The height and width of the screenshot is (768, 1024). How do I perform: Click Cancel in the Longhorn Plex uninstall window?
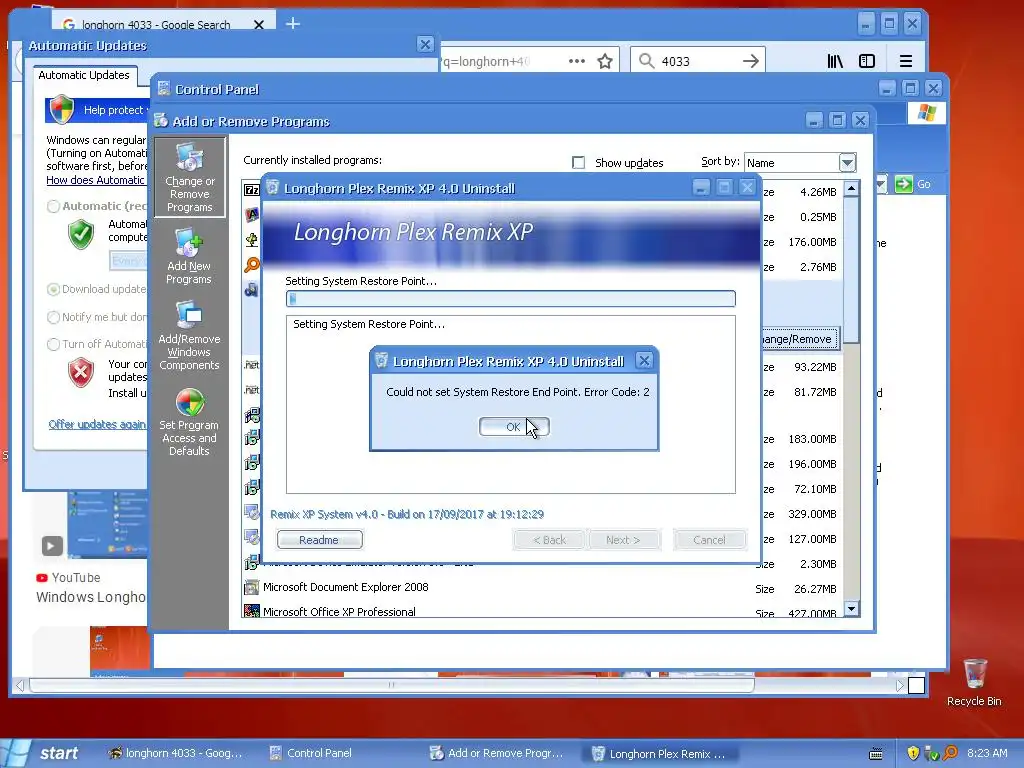pyautogui.click(x=709, y=539)
